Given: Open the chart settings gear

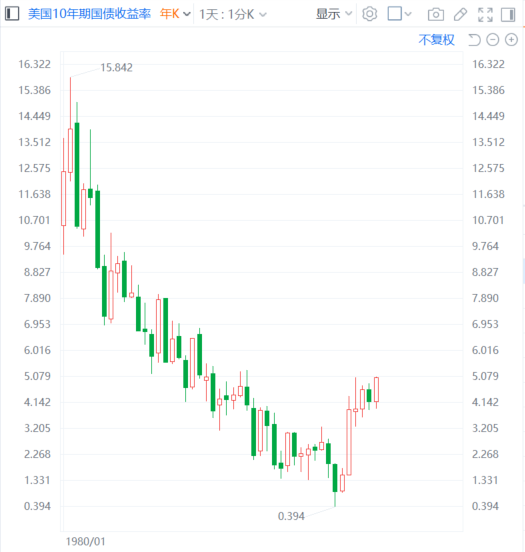Looking at the screenshot, I should coord(369,14).
